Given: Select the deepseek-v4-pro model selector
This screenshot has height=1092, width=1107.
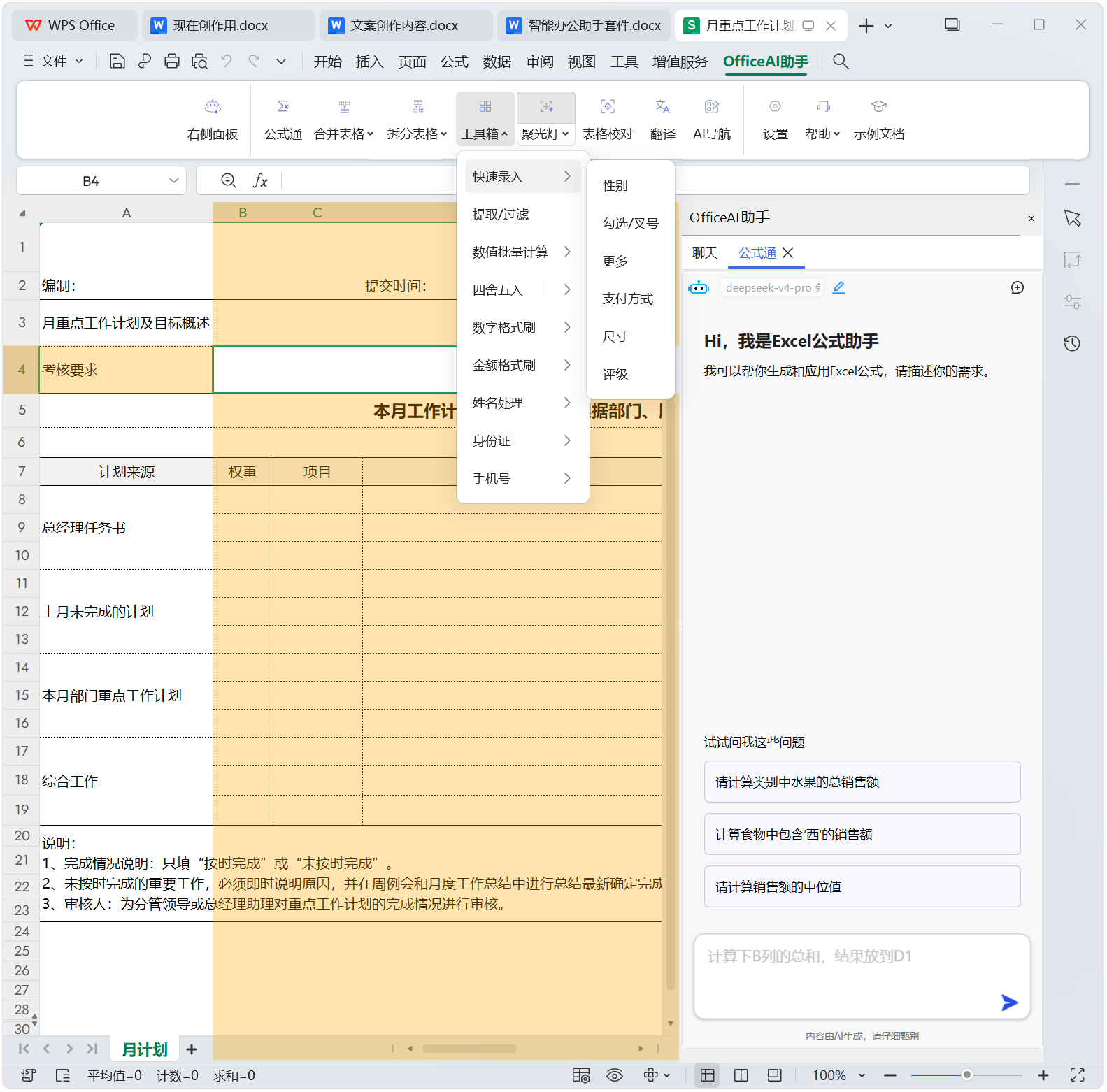Looking at the screenshot, I should click(x=772, y=287).
